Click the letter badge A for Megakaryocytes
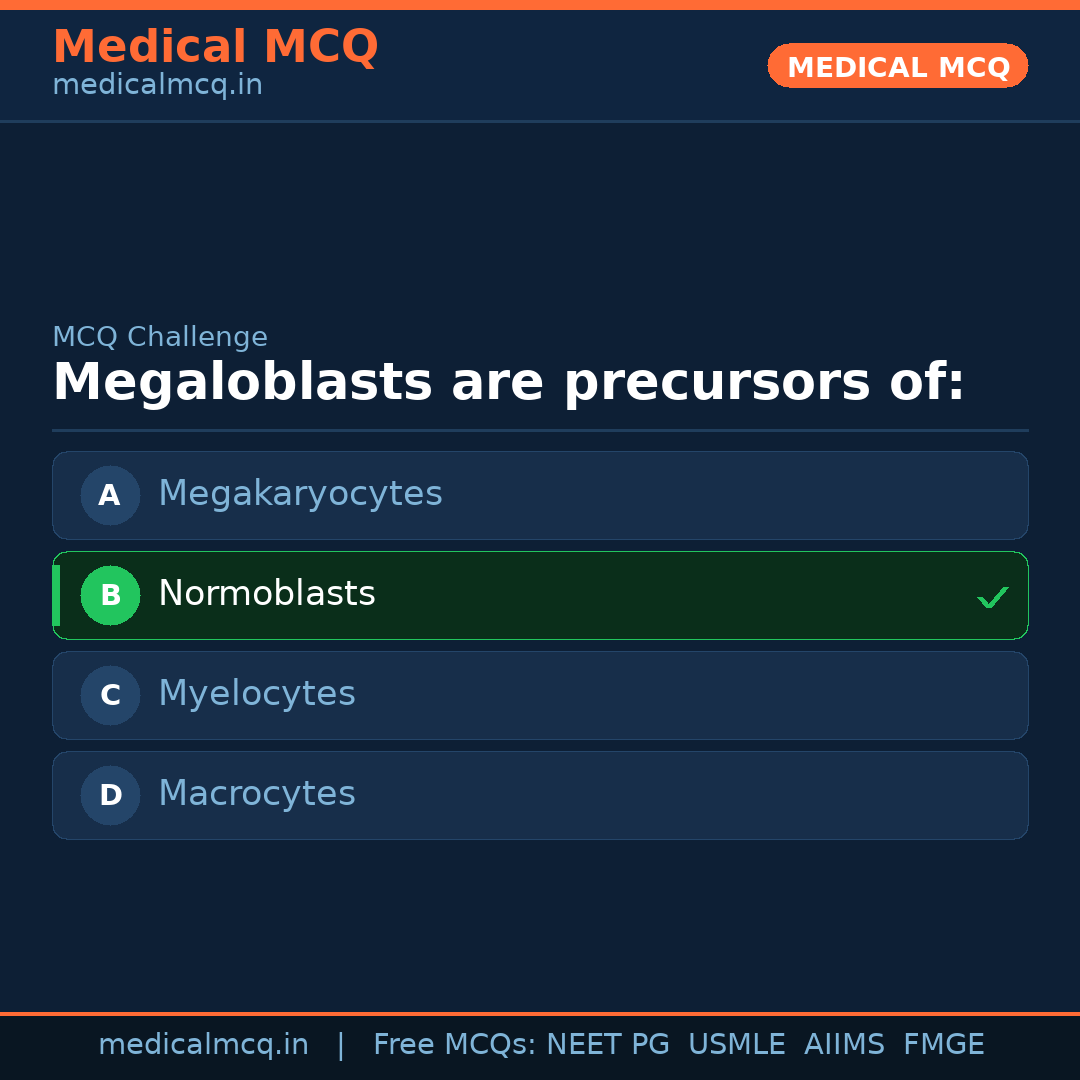This screenshot has height=1080, width=1080. 110,495
